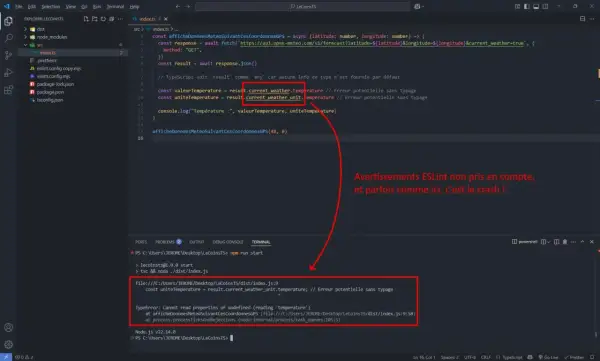
Task: Open package.json file
Action: [50, 92]
